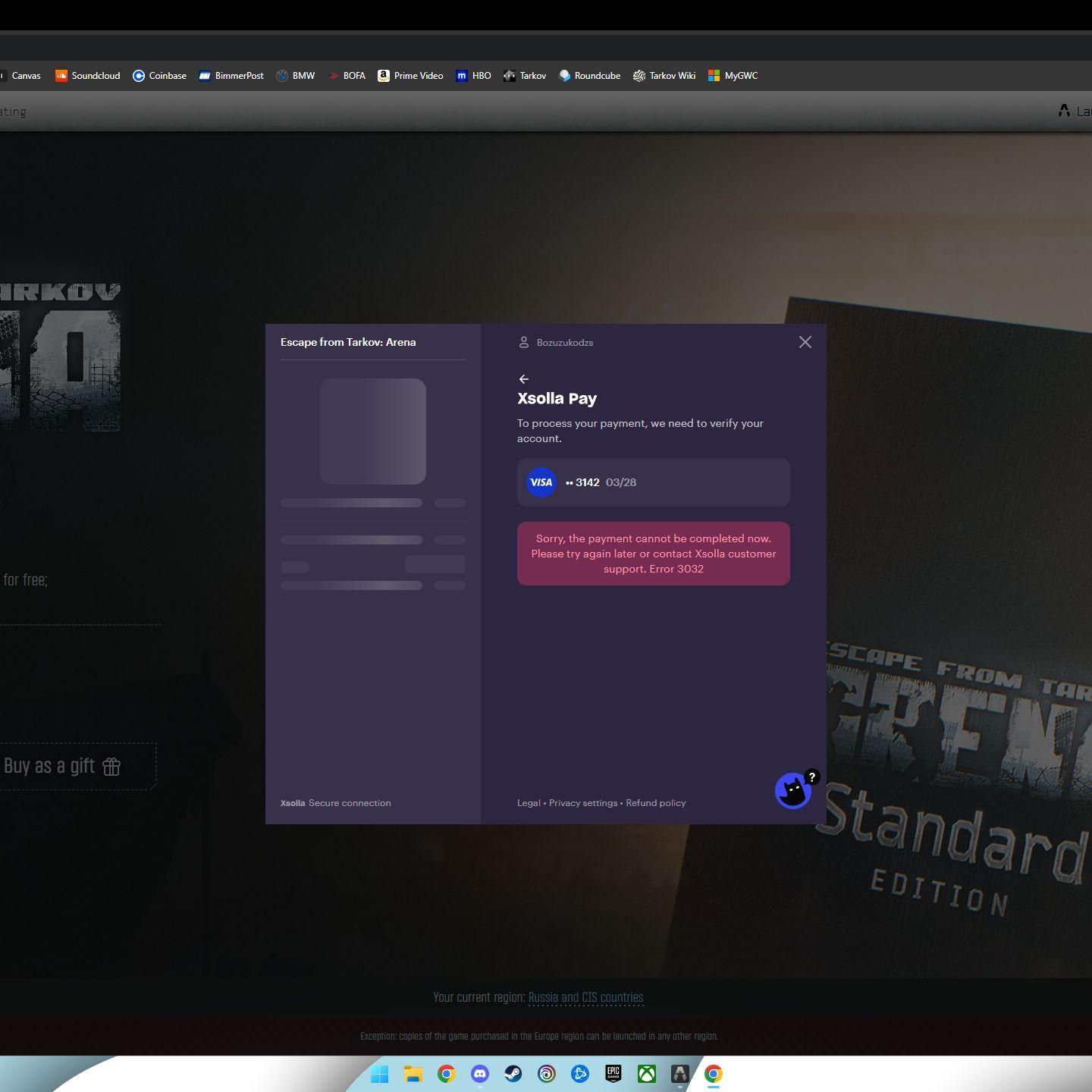
Task: Click the loading product image placeholder
Action: click(373, 431)
